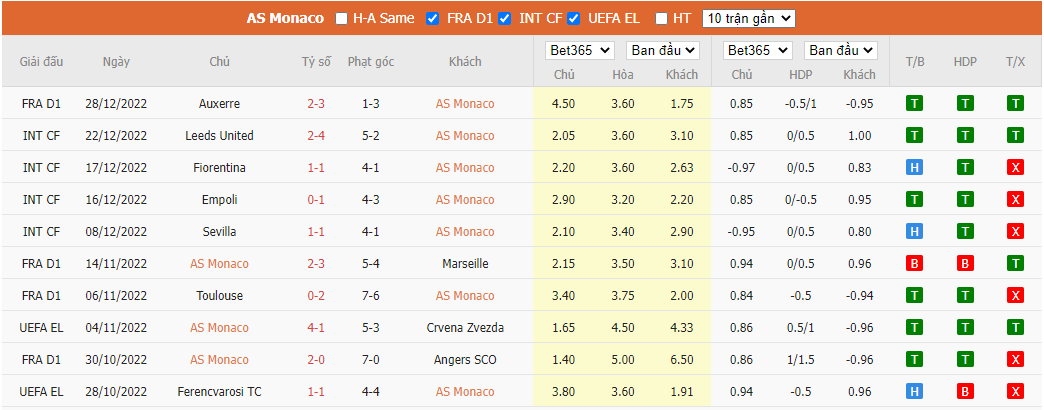This screenshot has width=1044, height=410.
Task: Click green T badge in Auxerre row T/B column
Action: [915, 104]
